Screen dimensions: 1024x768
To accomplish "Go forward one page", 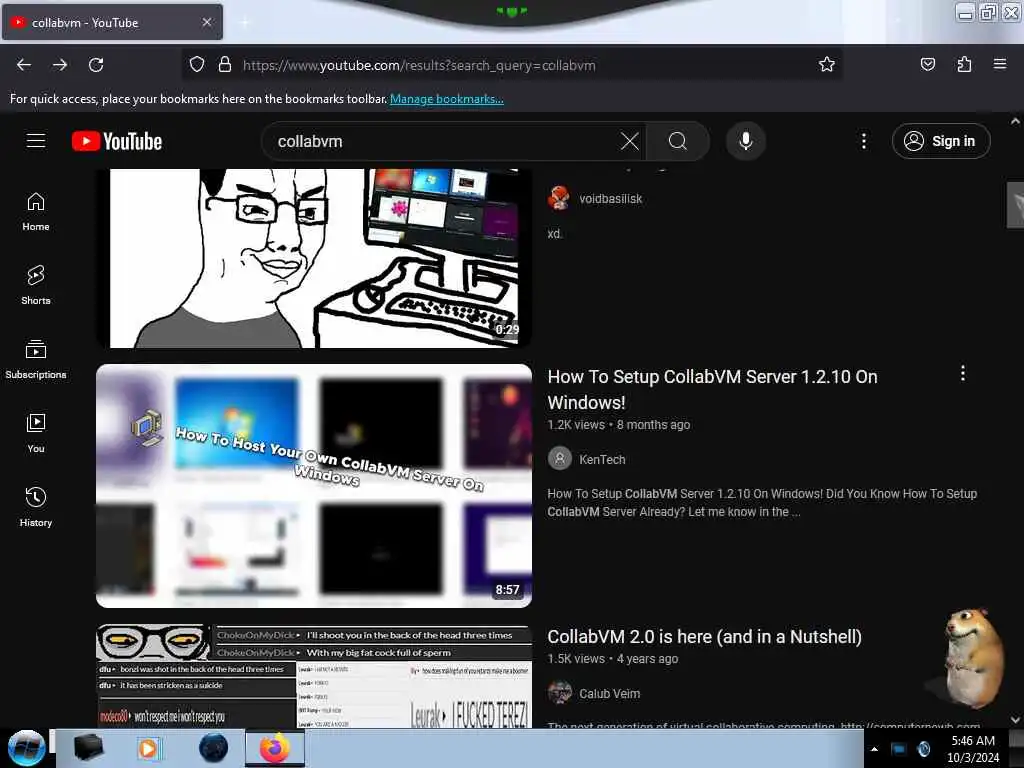I will pyautogui.click(x=60, y=65).
